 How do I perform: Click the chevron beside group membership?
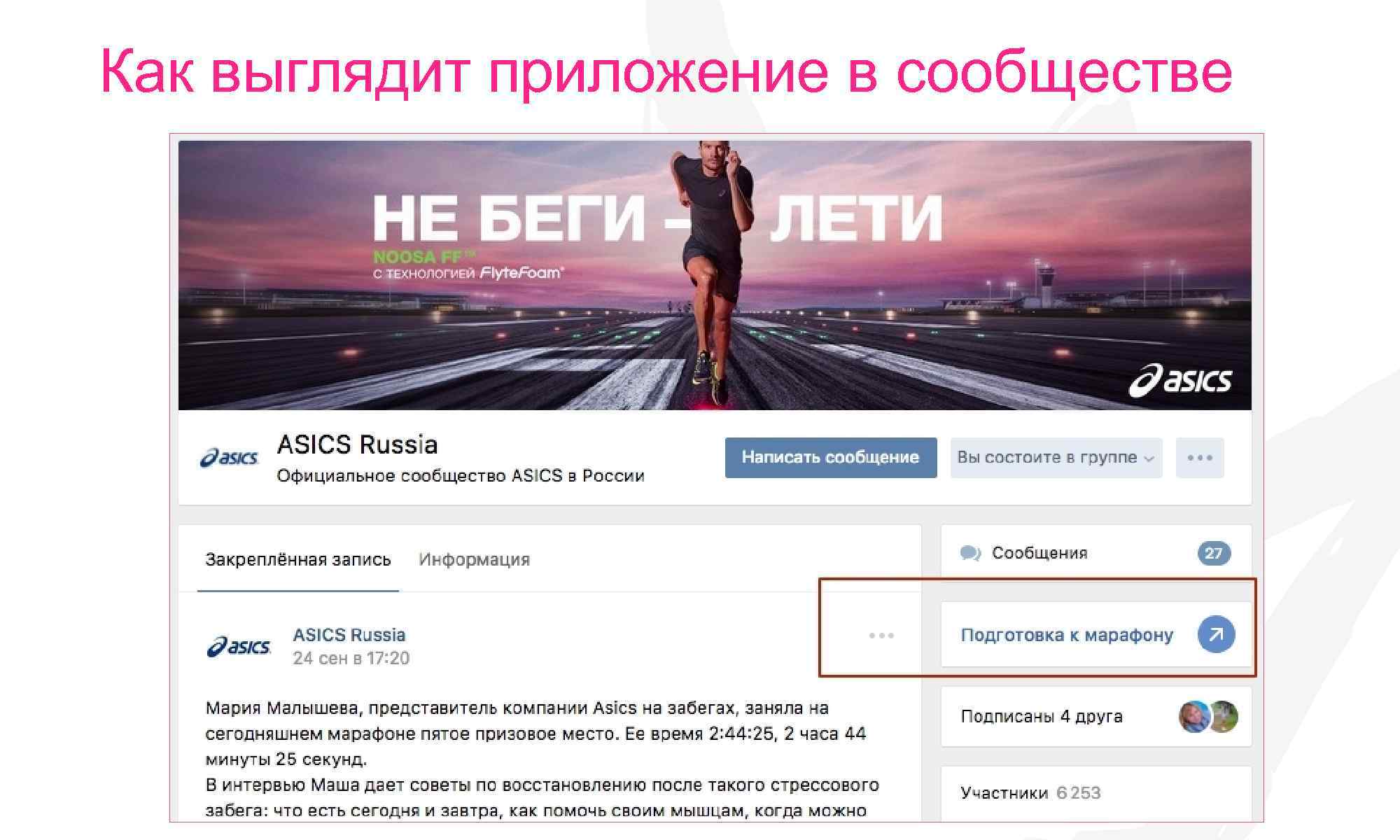(1149, 459)
